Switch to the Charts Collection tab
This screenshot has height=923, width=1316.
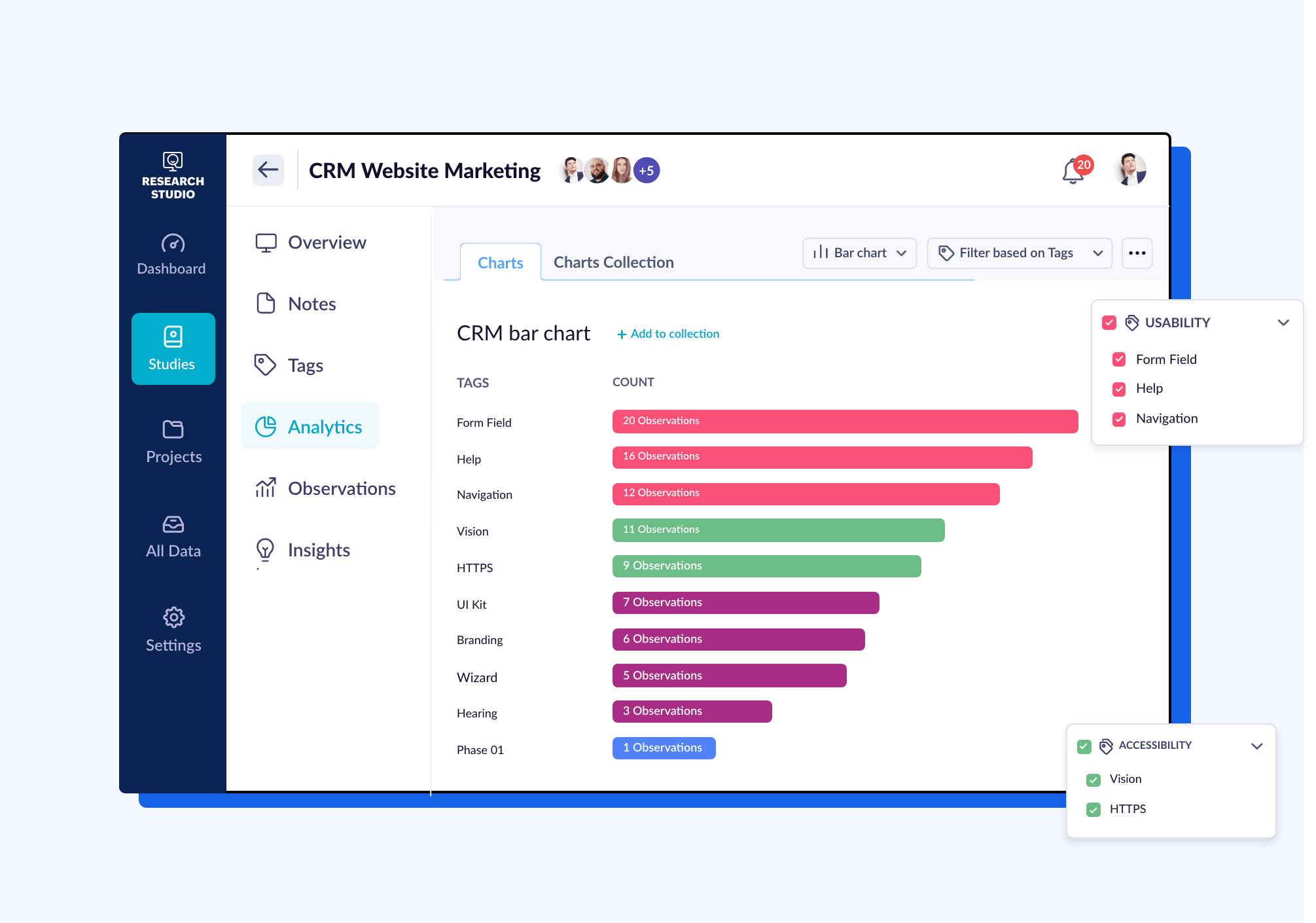pyautogui.click(x=613, y=262)
